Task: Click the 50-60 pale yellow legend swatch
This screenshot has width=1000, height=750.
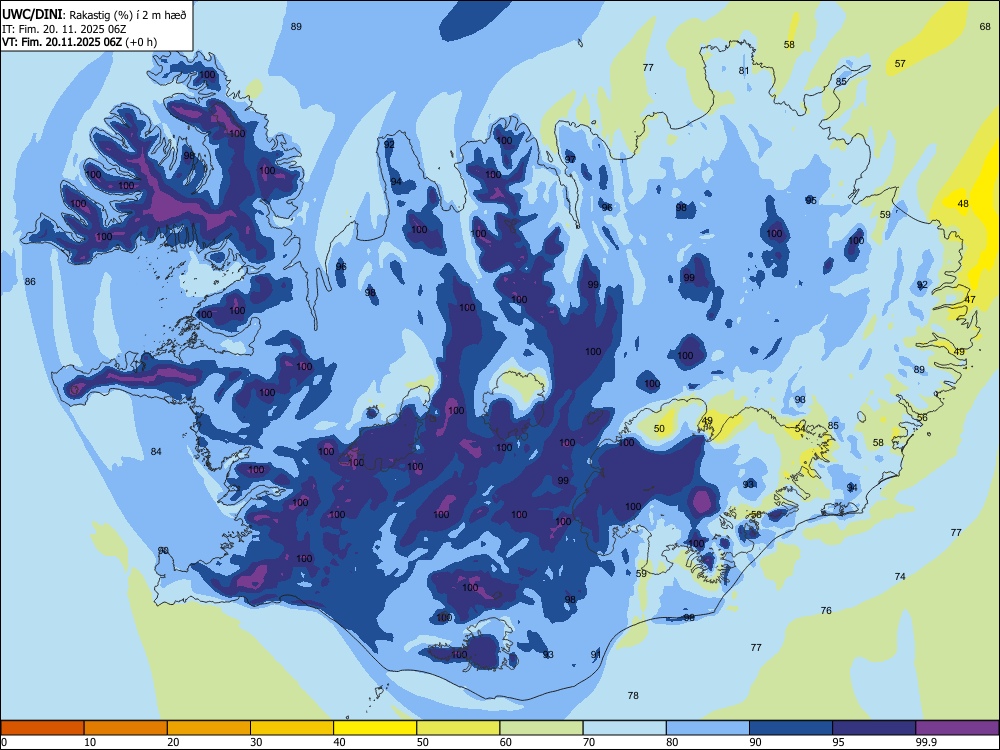Action: [x=458, y=728]
